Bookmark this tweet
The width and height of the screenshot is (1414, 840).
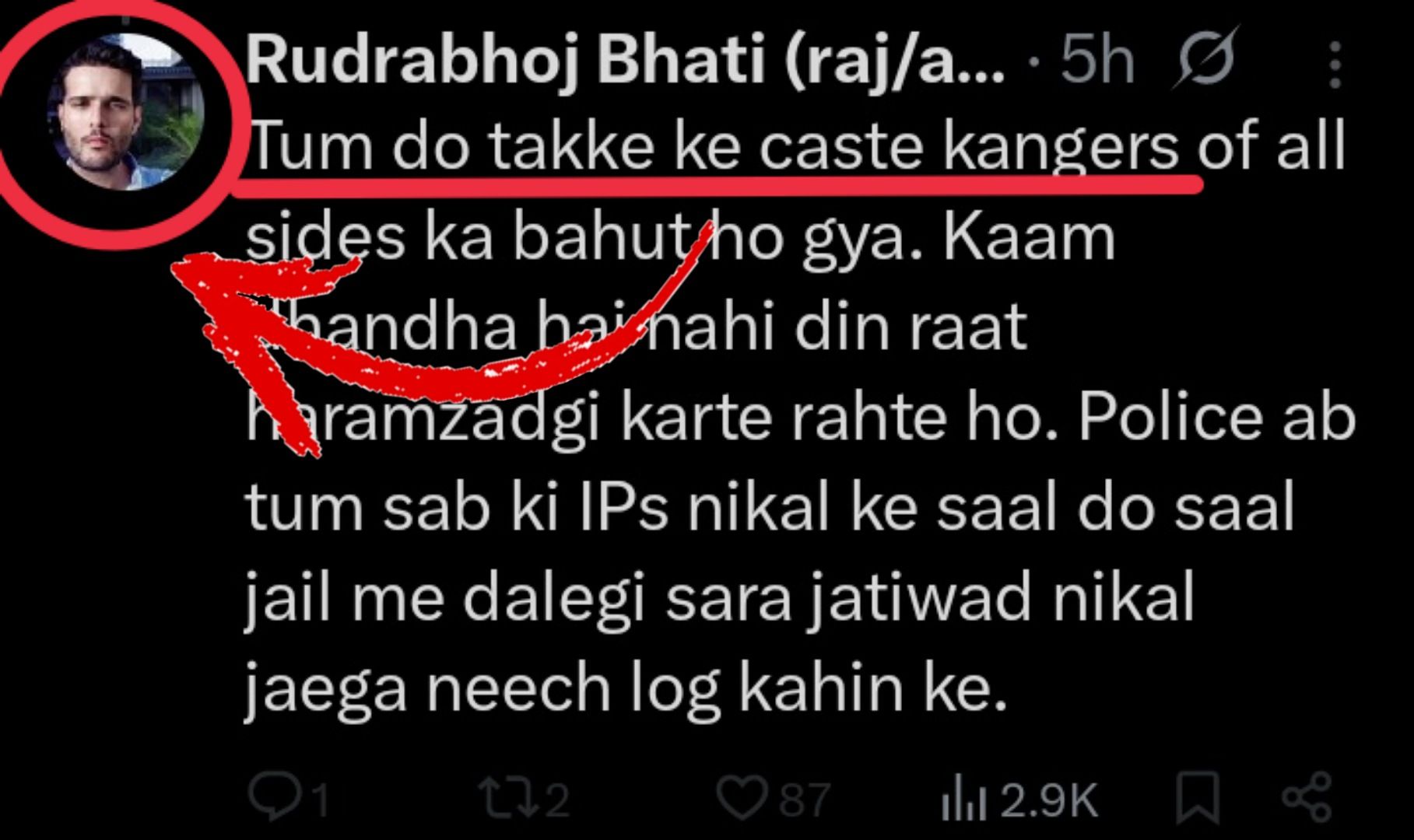(x=1197, y=797)
